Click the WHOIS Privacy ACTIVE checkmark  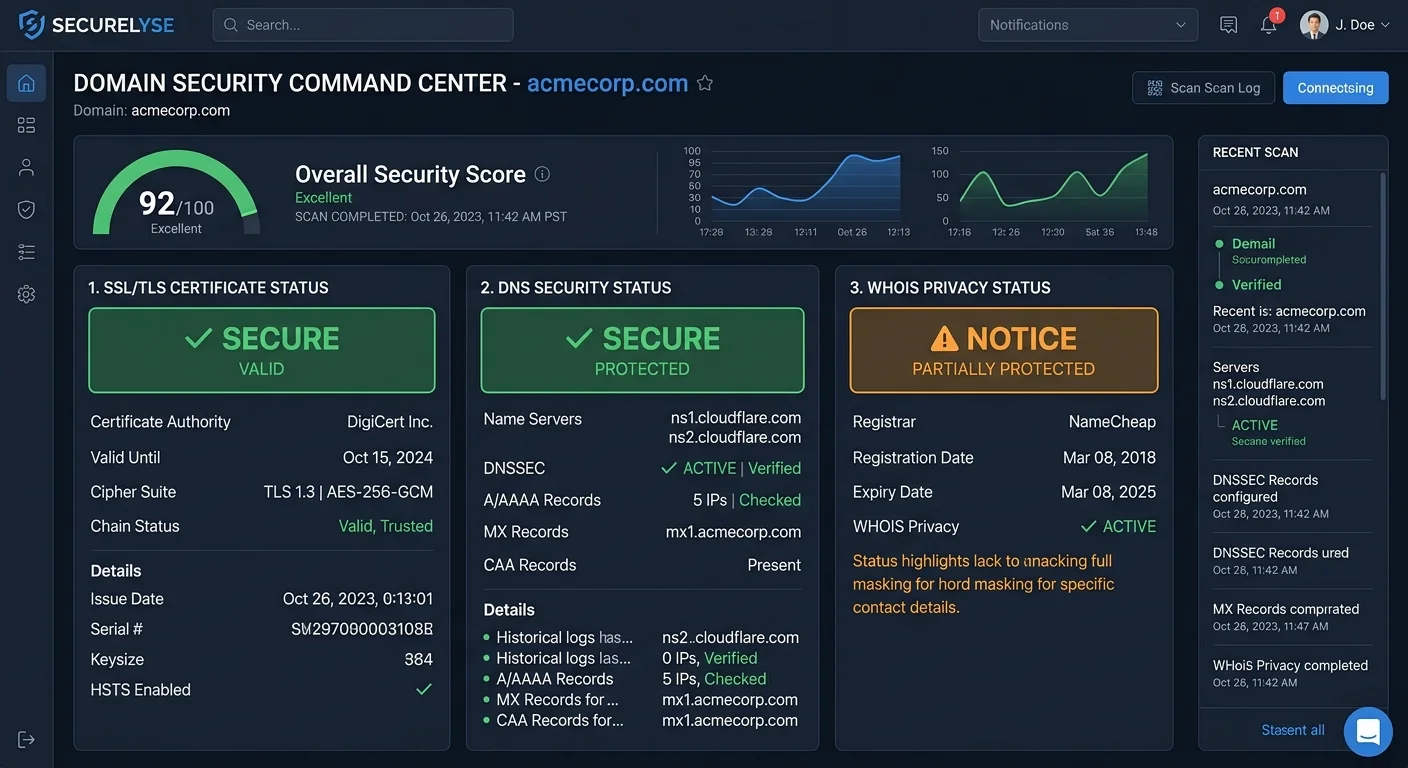point(1088,526)
